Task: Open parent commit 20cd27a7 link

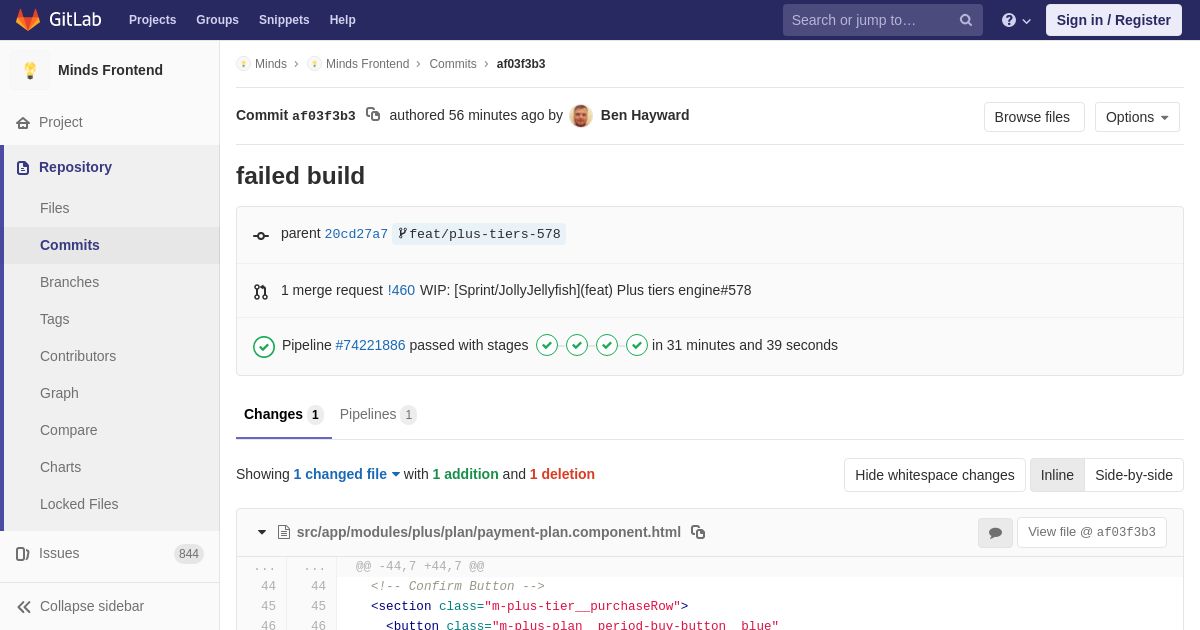Action: click(x=356, y=234)
